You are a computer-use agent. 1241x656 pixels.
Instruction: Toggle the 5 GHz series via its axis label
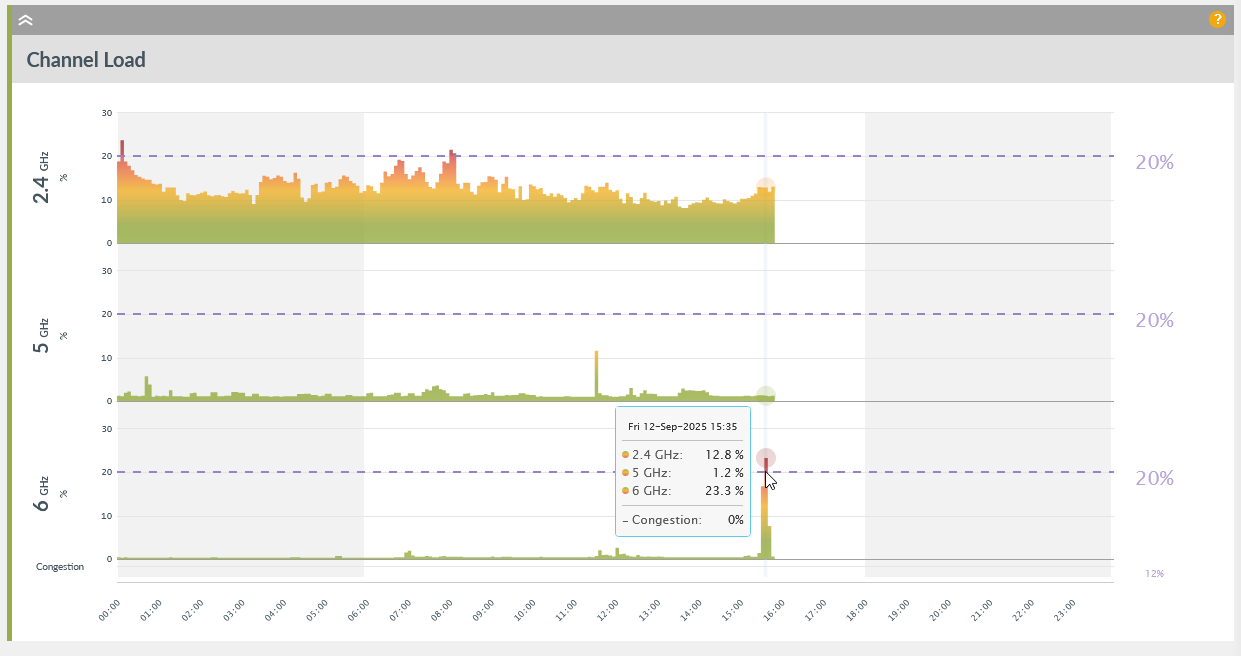[42, 330]
